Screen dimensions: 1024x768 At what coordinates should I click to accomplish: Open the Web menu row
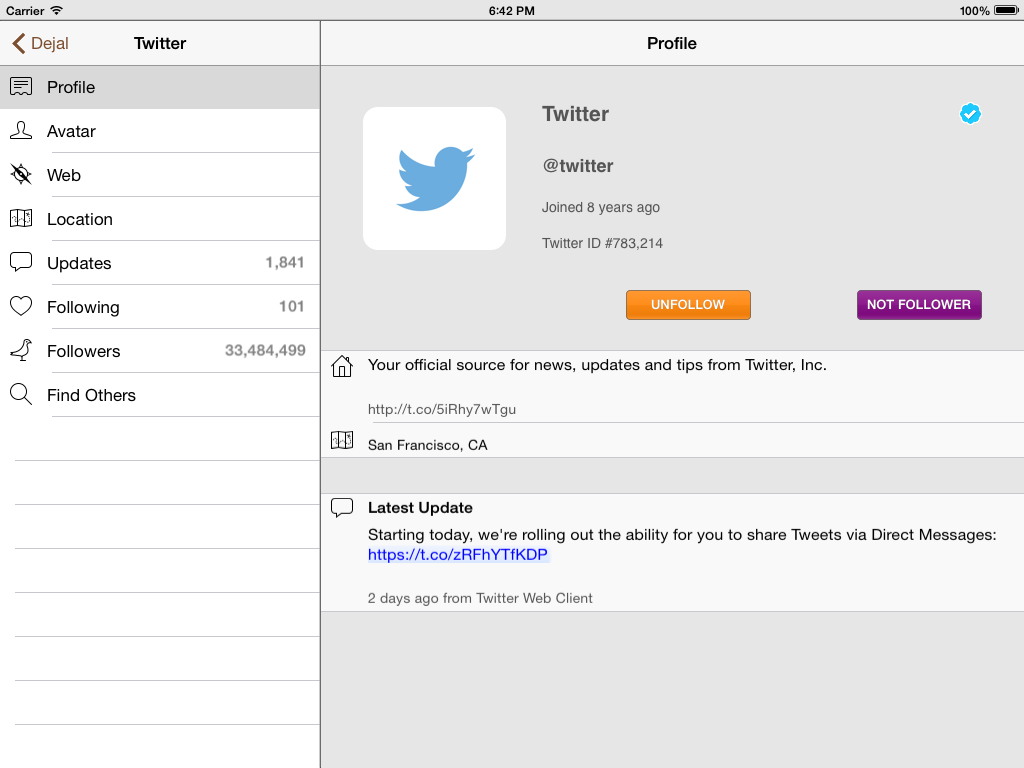(160, 174)
